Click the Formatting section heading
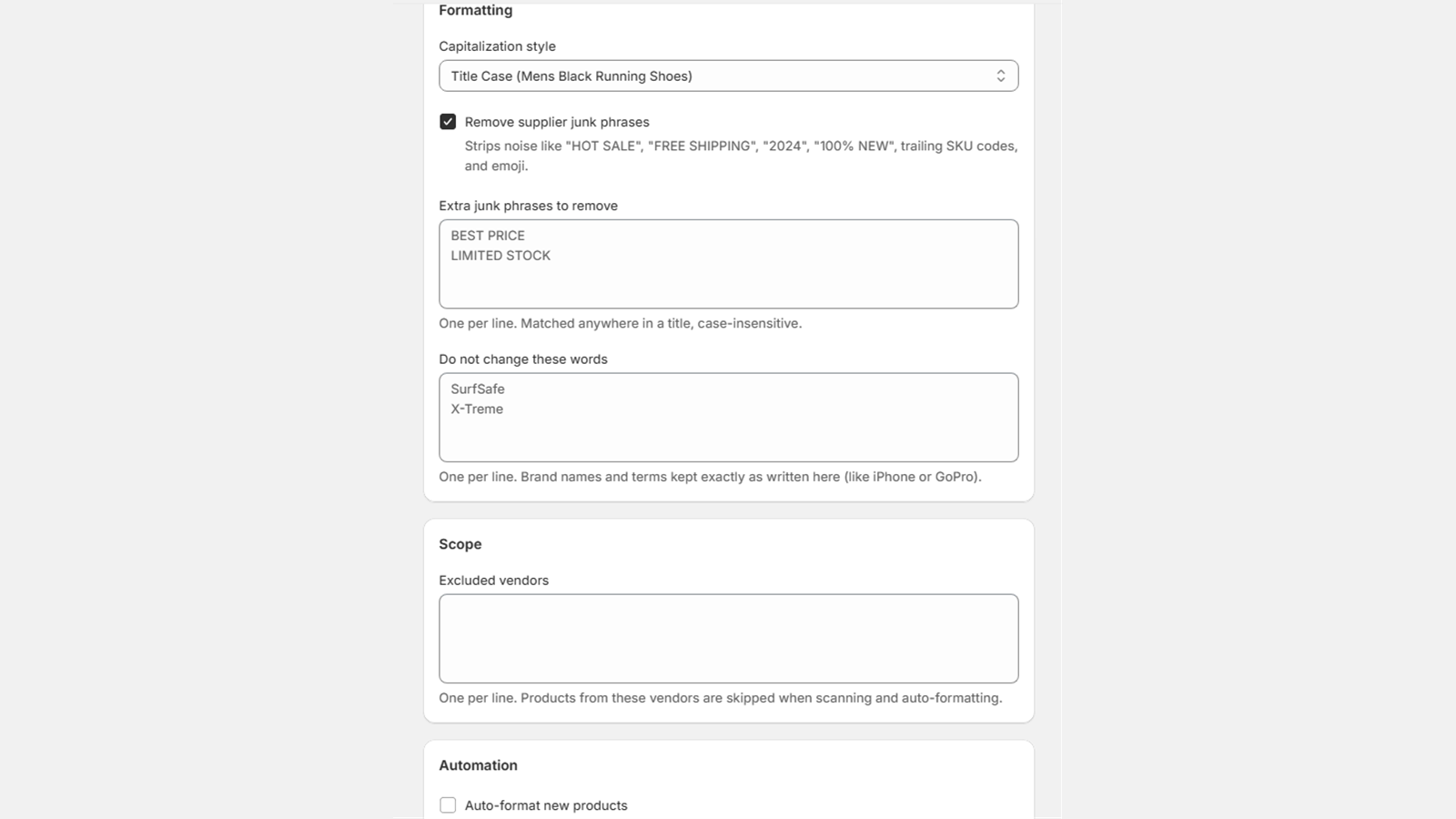 coord(475,10)
